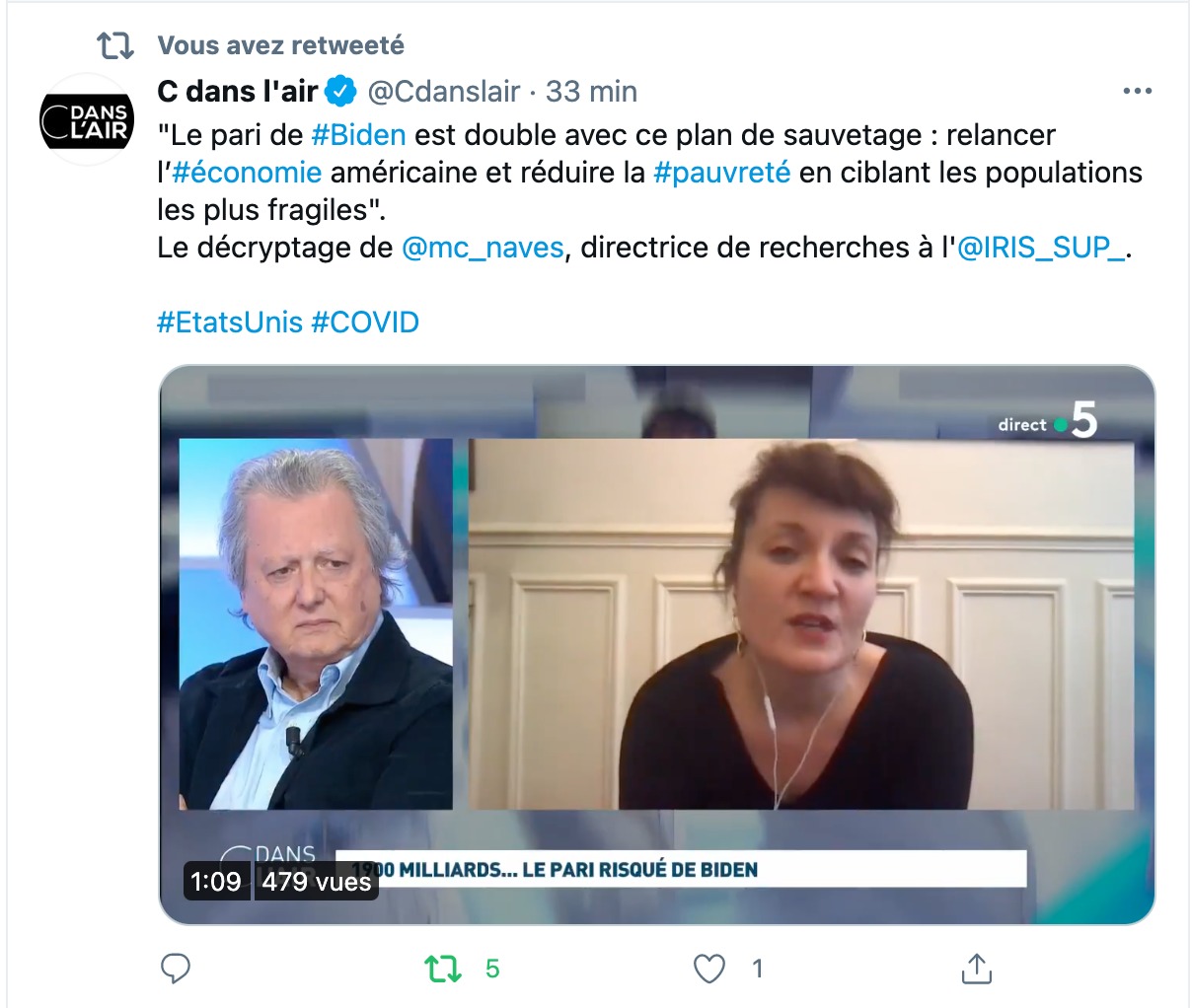
Task: Visit the @mc_naves profile mention
Action: 484,248
